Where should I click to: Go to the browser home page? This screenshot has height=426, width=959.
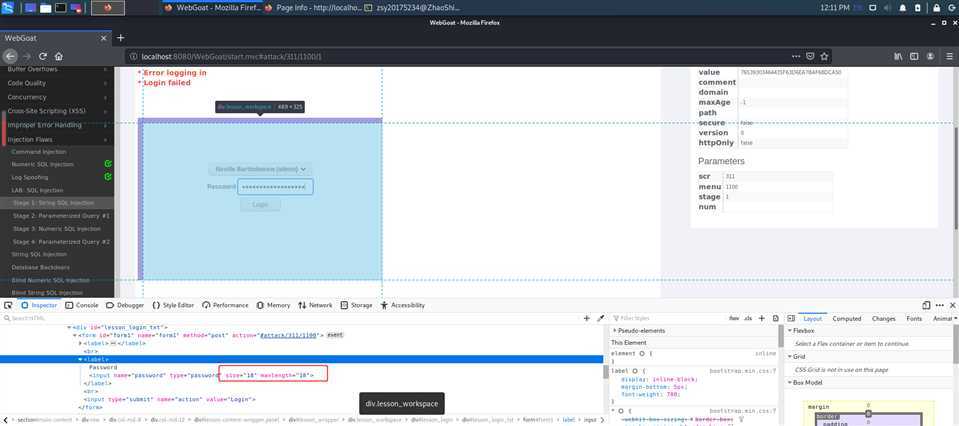coord(59,56)
